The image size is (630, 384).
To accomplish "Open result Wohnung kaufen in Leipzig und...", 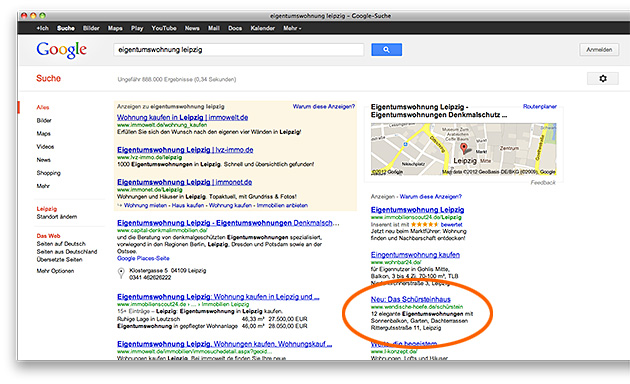I will tap(218, 297).
